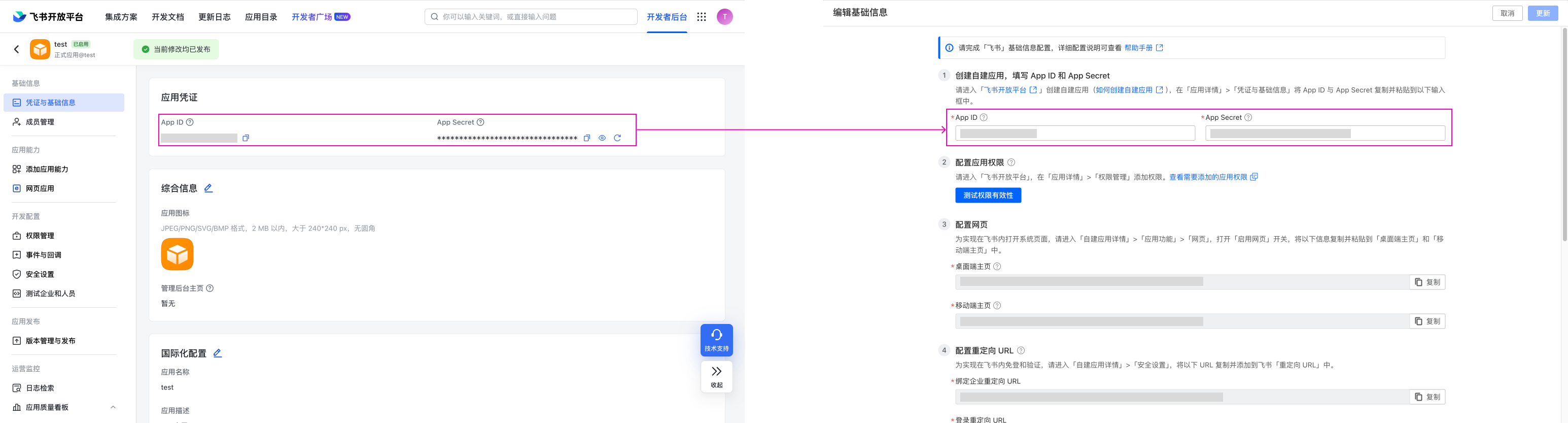
Task: Open the 开发文档 top navigation item
Action: (168, 17)
